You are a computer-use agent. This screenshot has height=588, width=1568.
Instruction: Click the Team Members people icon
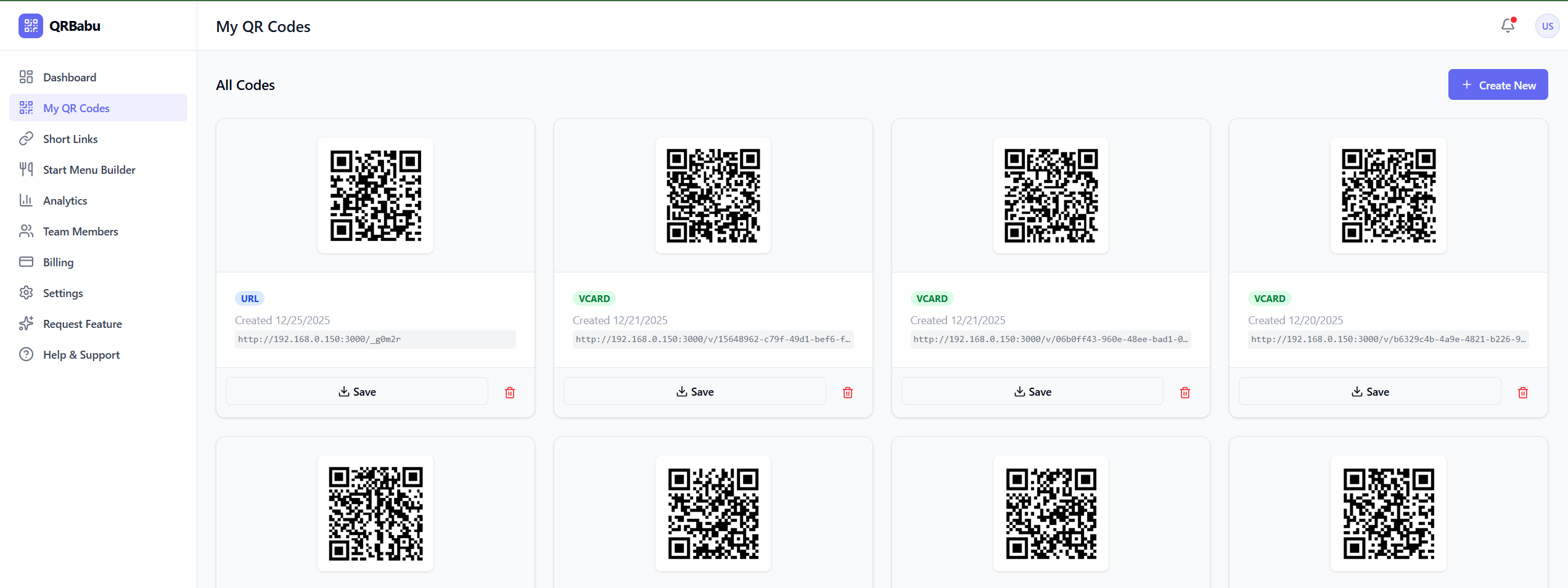point(26,231)
